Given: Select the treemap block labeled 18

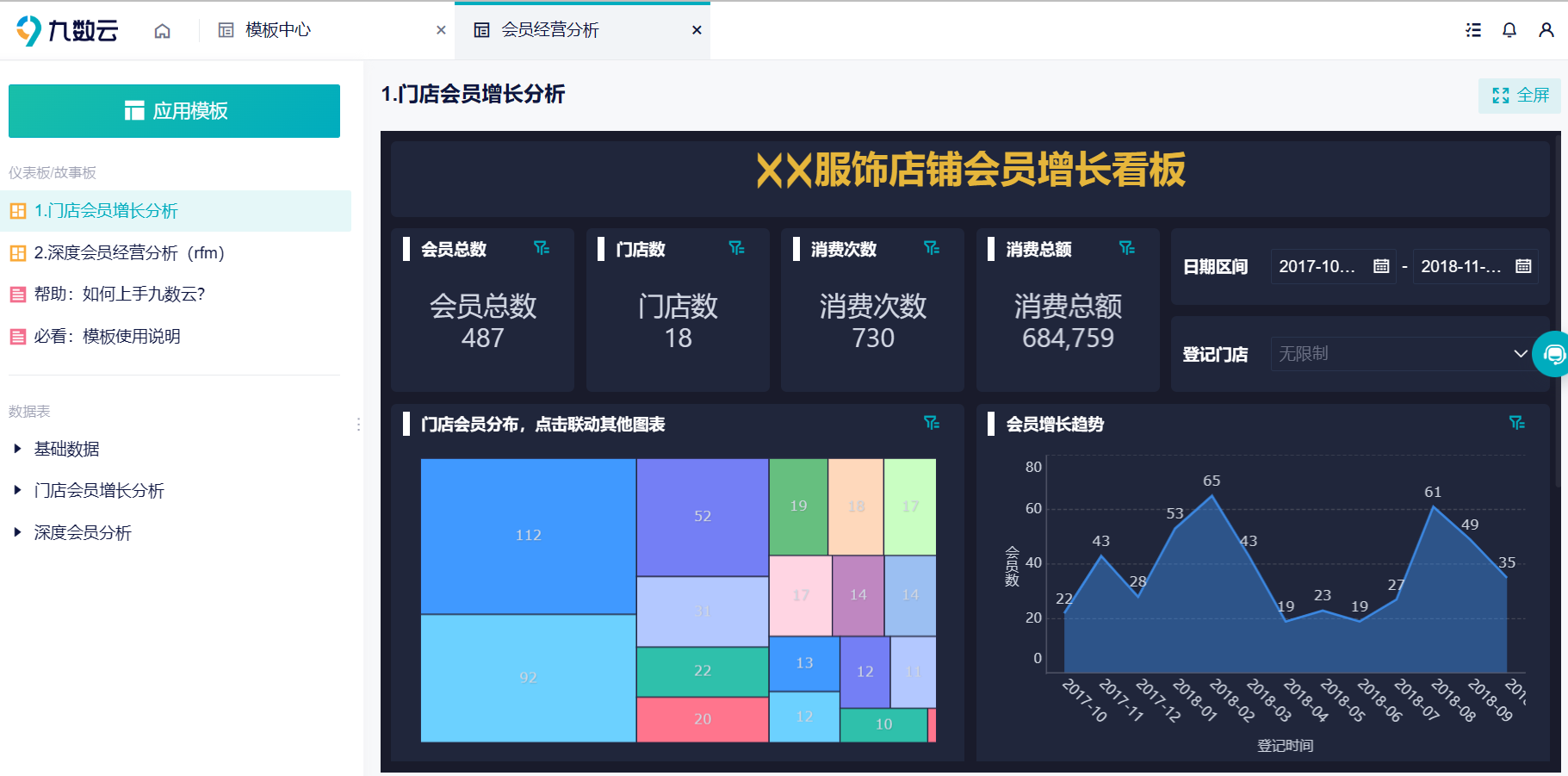Looking at the screenshot, I should (856, 506).
